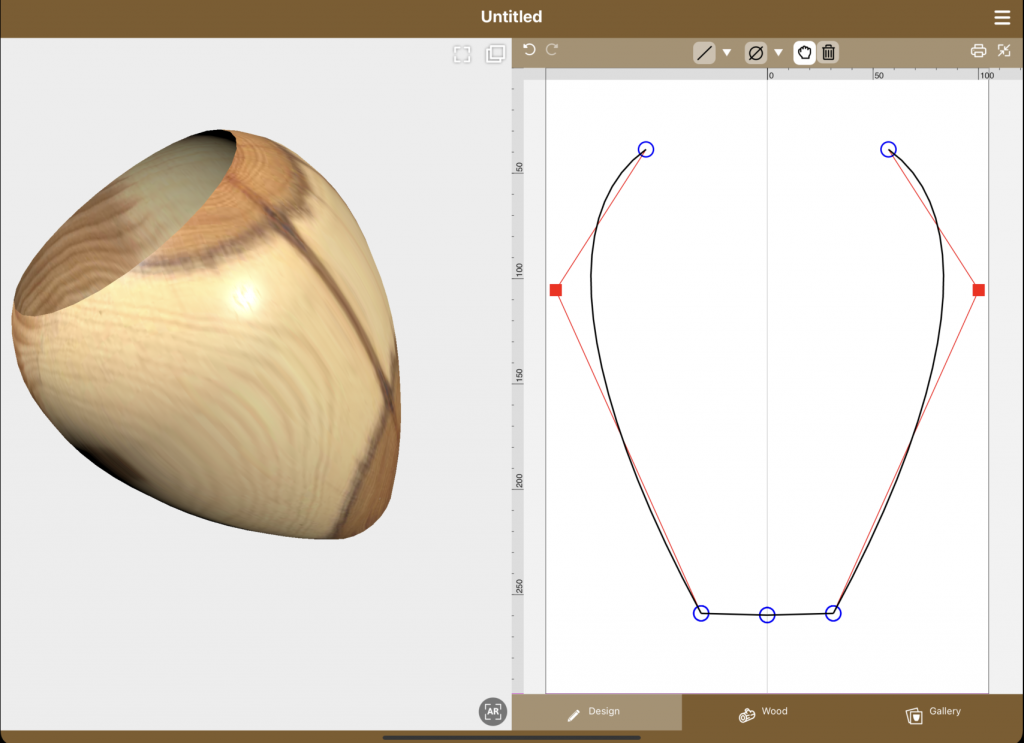The image size is (1024, 743).
Task: Click the 3D wooden bowl preview
Action: point(206,334)
